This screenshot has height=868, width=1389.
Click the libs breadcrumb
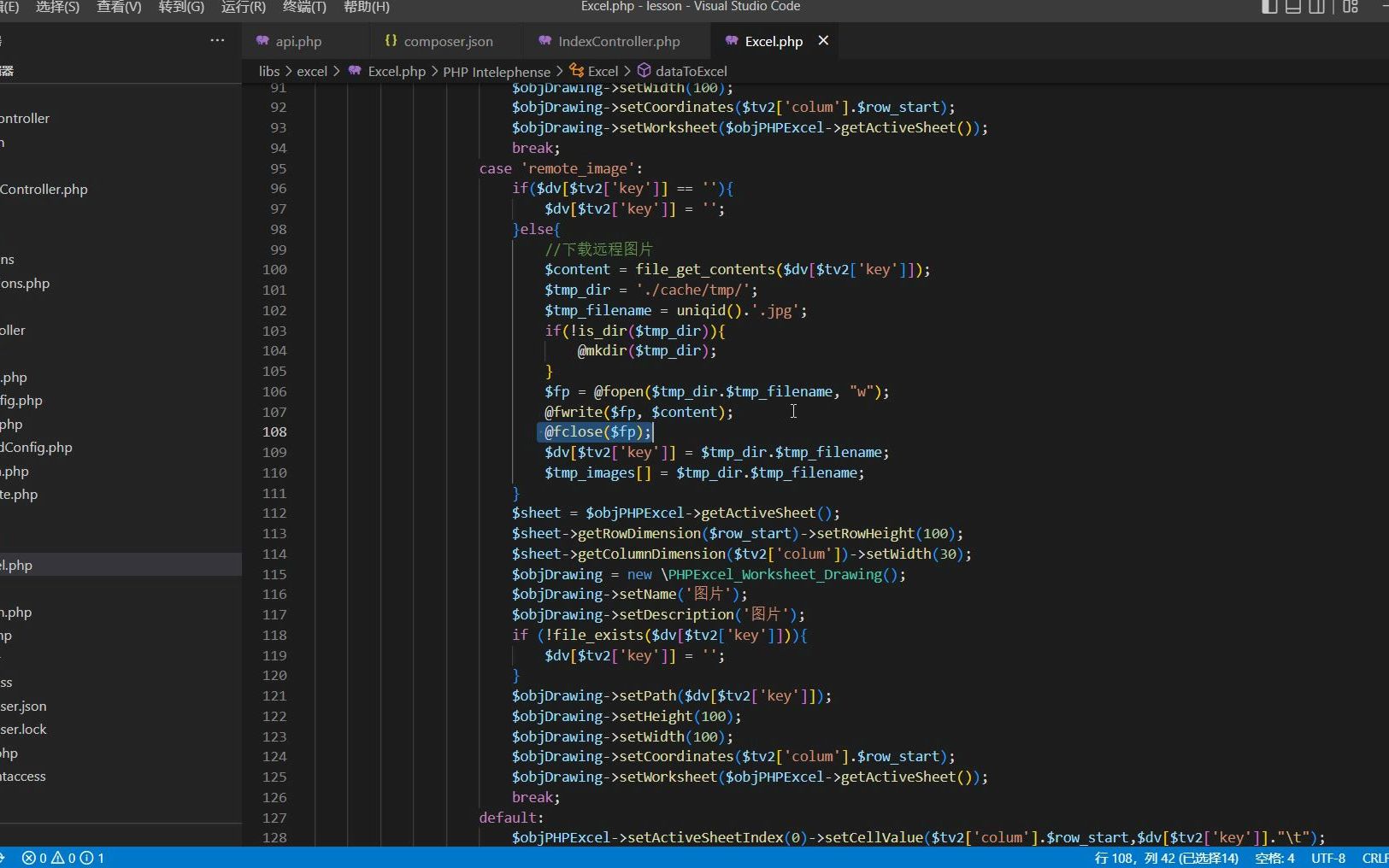coord(269,72)
